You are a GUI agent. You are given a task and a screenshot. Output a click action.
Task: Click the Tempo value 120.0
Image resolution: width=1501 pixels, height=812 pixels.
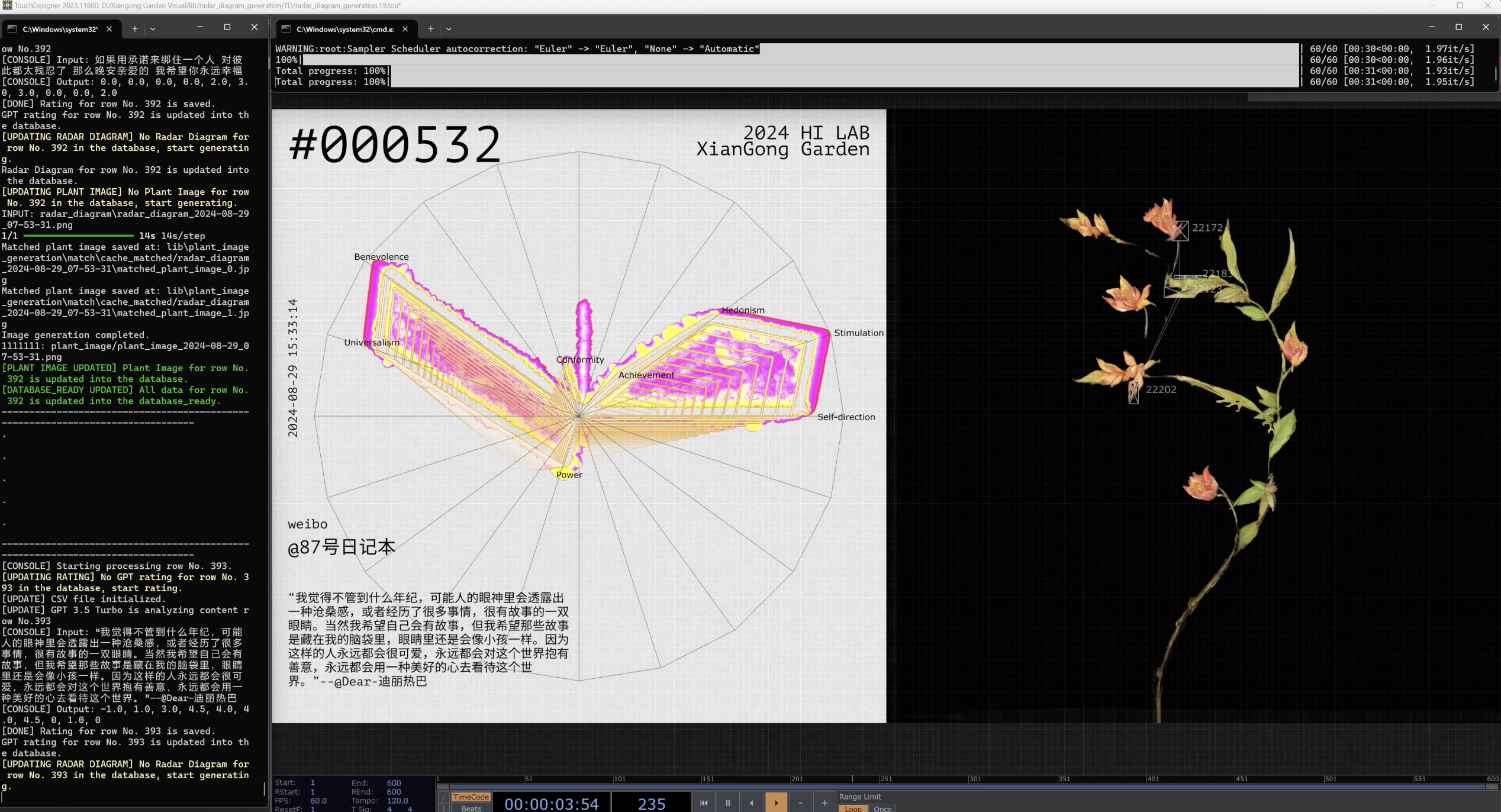click(397, 801)
